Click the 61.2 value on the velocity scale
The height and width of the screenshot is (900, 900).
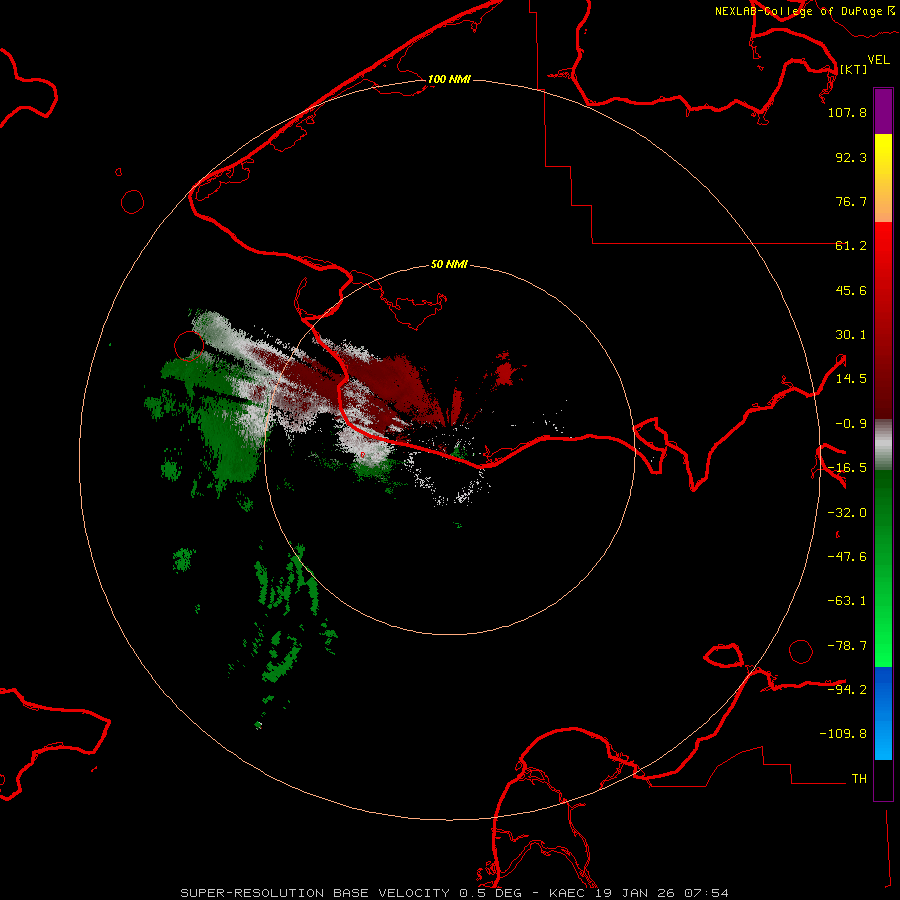851,246
